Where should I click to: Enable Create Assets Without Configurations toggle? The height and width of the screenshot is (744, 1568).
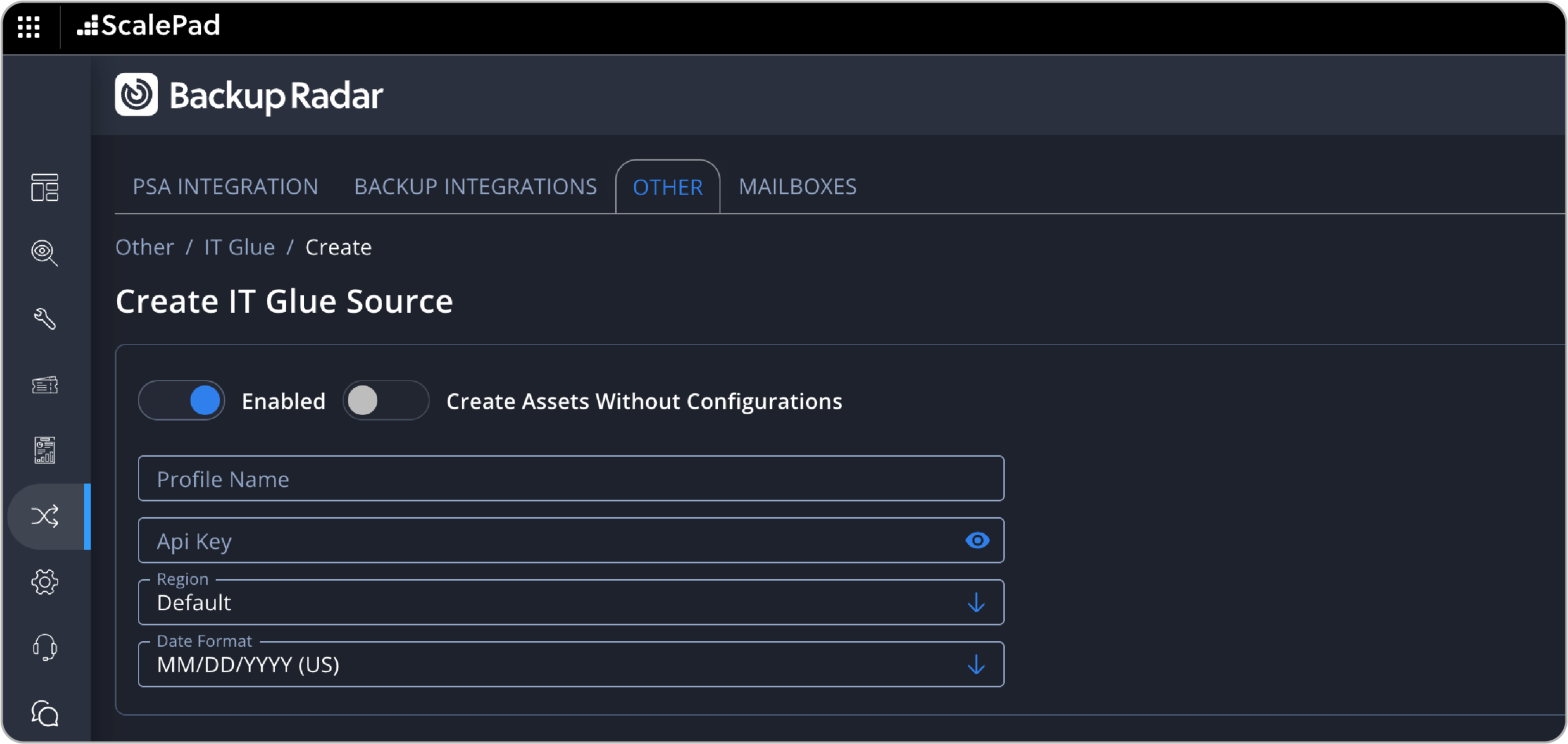[386, 401]
